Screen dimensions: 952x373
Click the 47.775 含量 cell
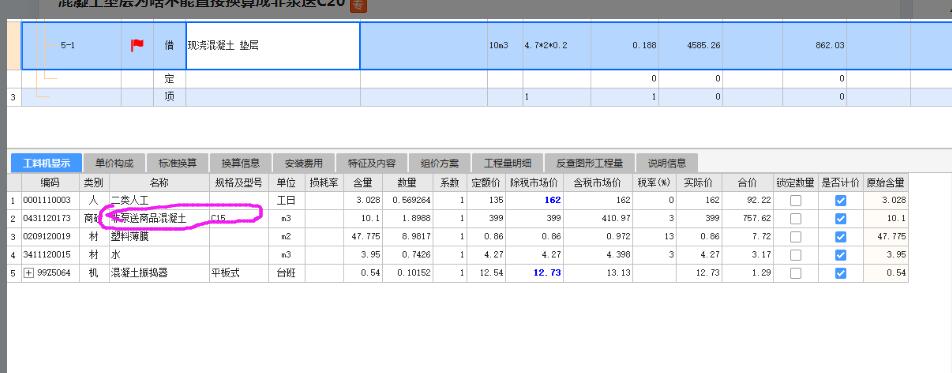coord(363,236)
